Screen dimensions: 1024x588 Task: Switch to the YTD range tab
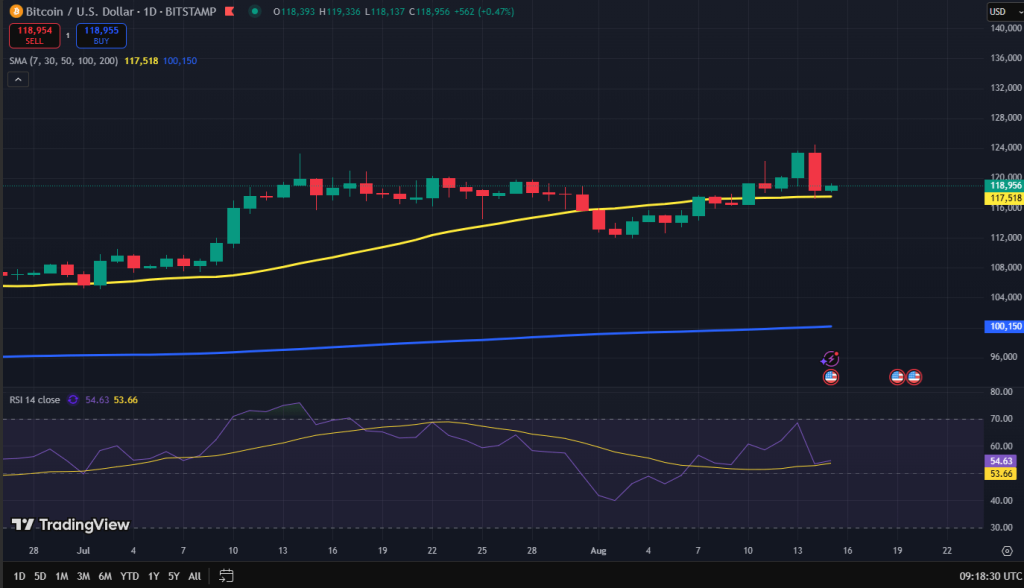tap(128, 576)
